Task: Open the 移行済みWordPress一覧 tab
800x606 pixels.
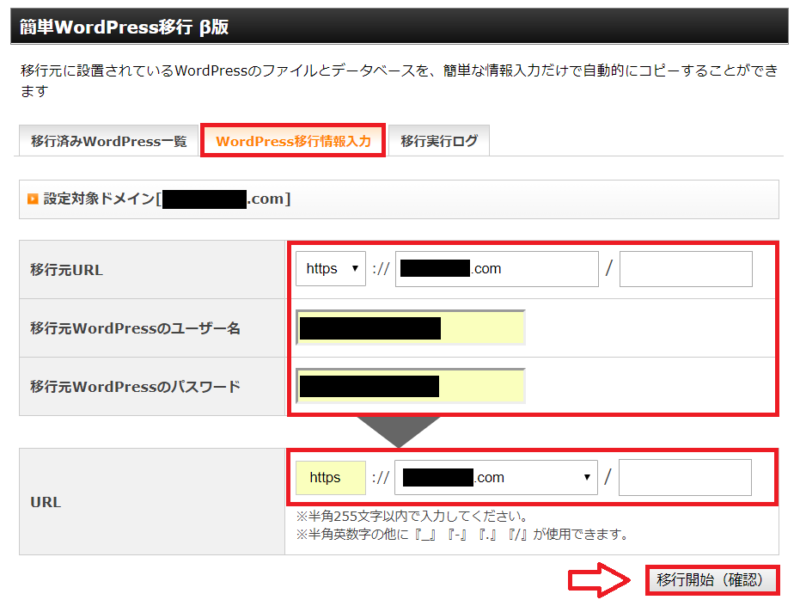Action: tap(109, 141)
